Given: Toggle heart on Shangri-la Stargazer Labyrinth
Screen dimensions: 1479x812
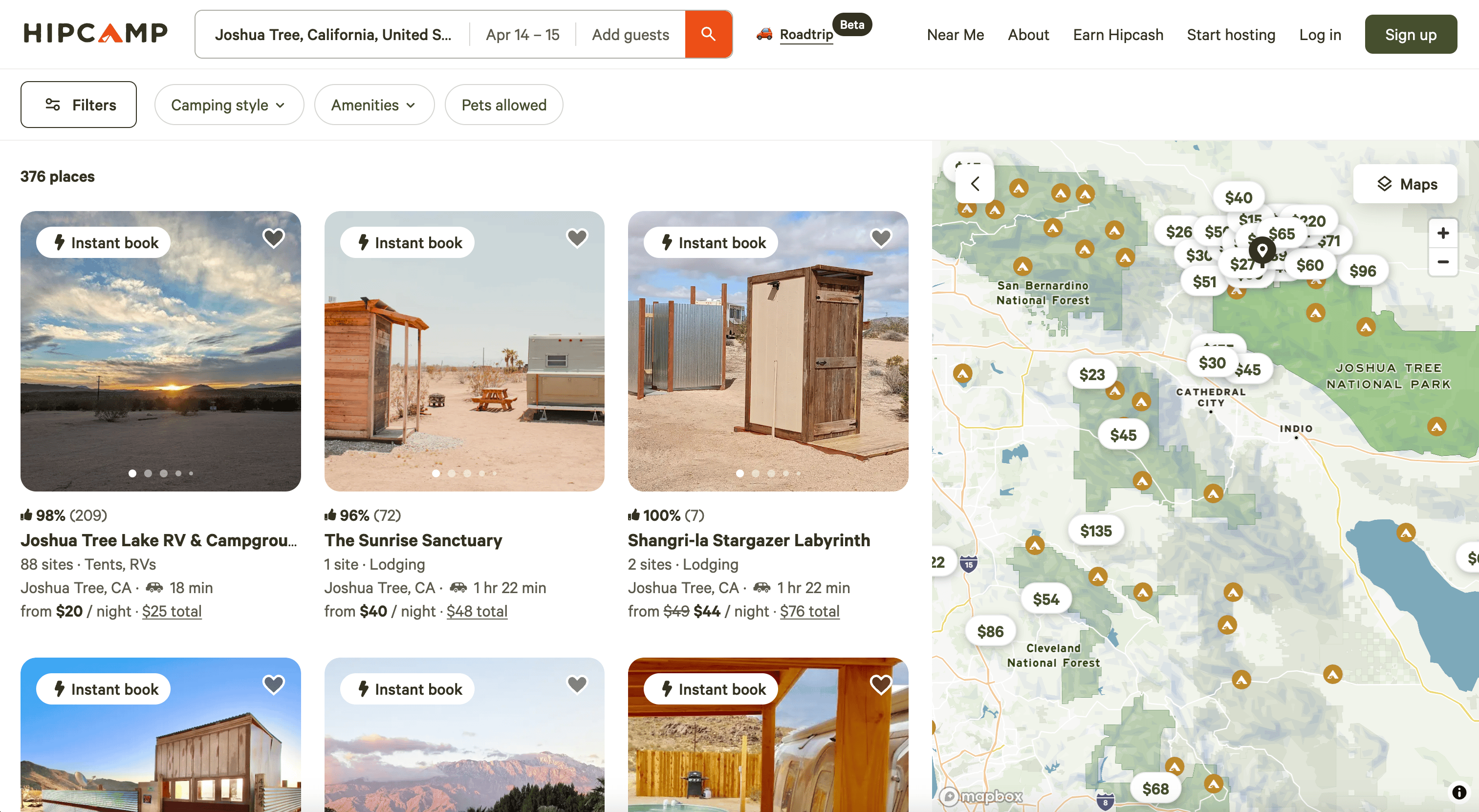Looking at the screenshot, I should pos(881,237).
